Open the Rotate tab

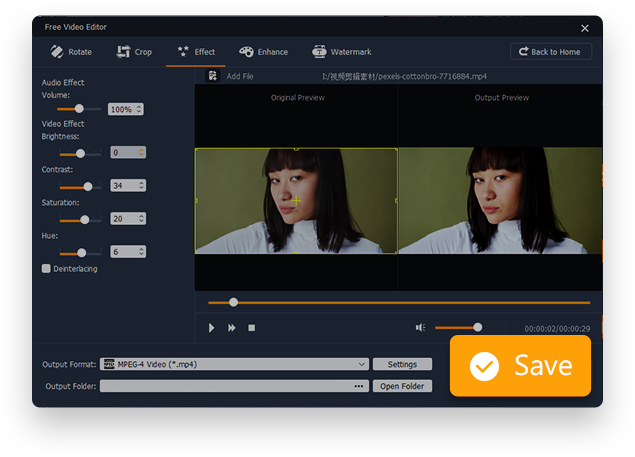(71, 52)
